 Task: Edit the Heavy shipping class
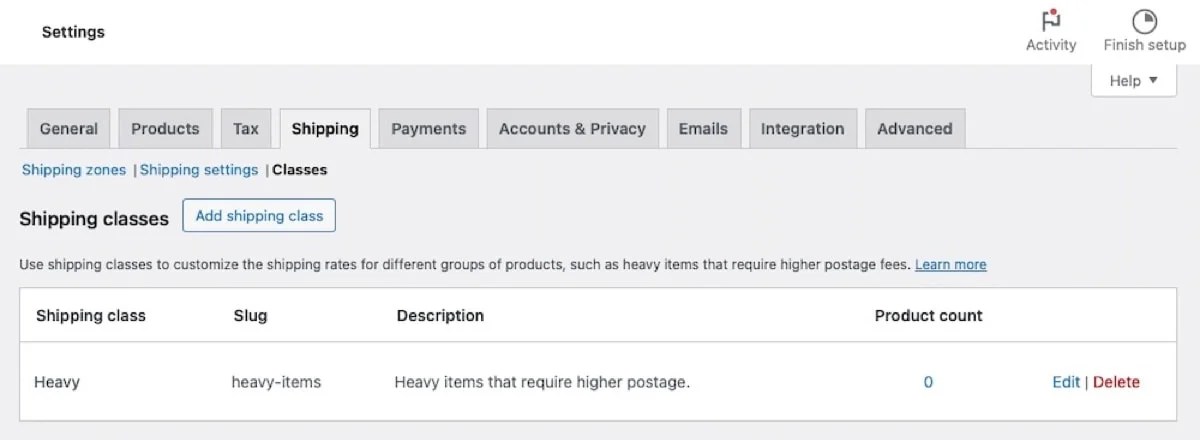(x=1066, y=382)
